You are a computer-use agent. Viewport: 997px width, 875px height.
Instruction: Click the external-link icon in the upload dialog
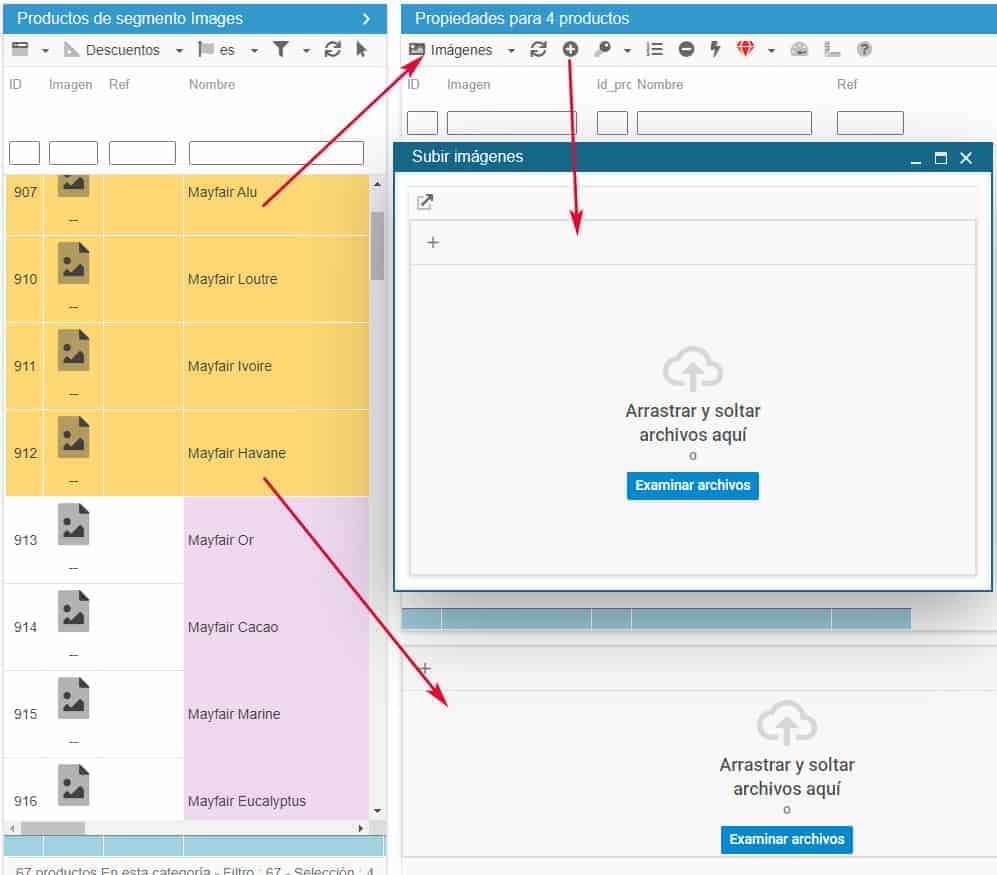(x=425, y=202)
